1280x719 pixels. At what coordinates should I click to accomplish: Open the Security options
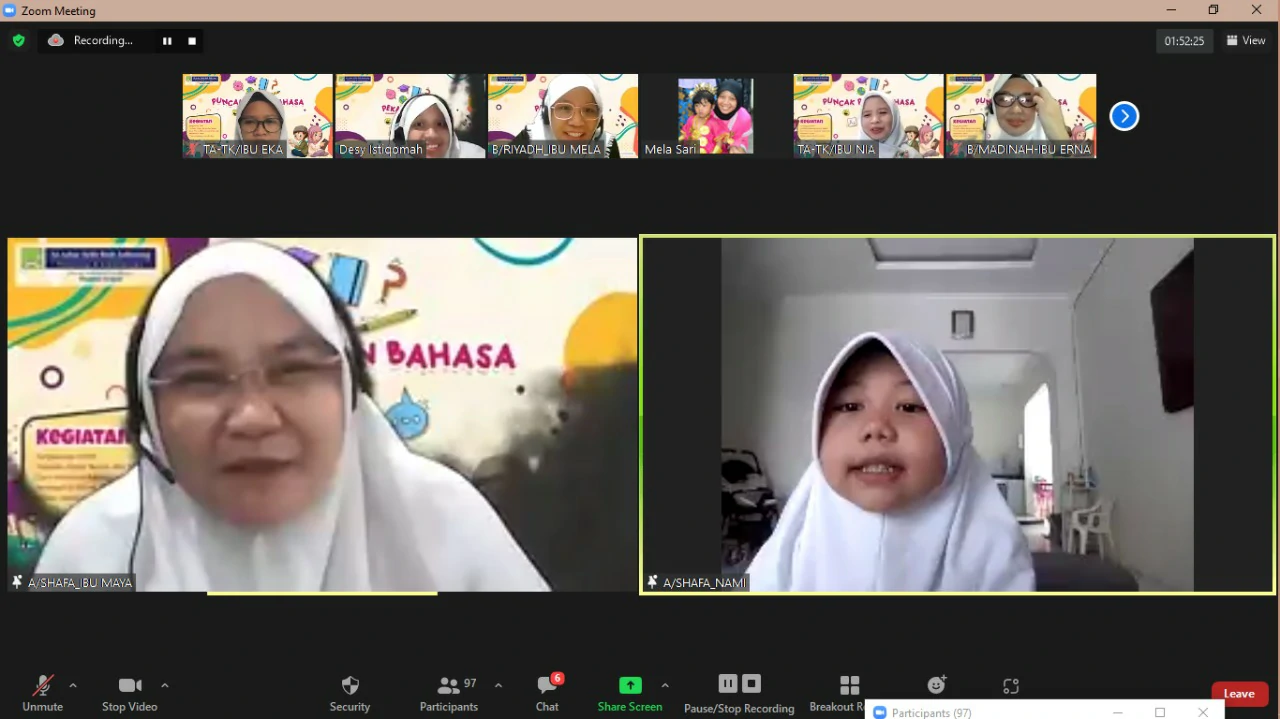point(350,693)
